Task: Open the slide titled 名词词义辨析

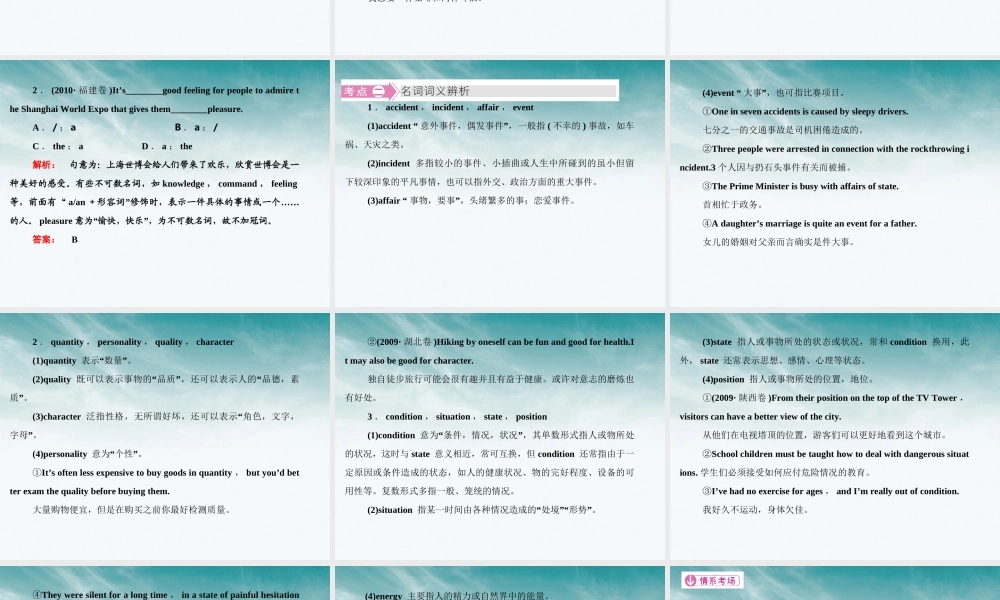Action: [499, 184]
